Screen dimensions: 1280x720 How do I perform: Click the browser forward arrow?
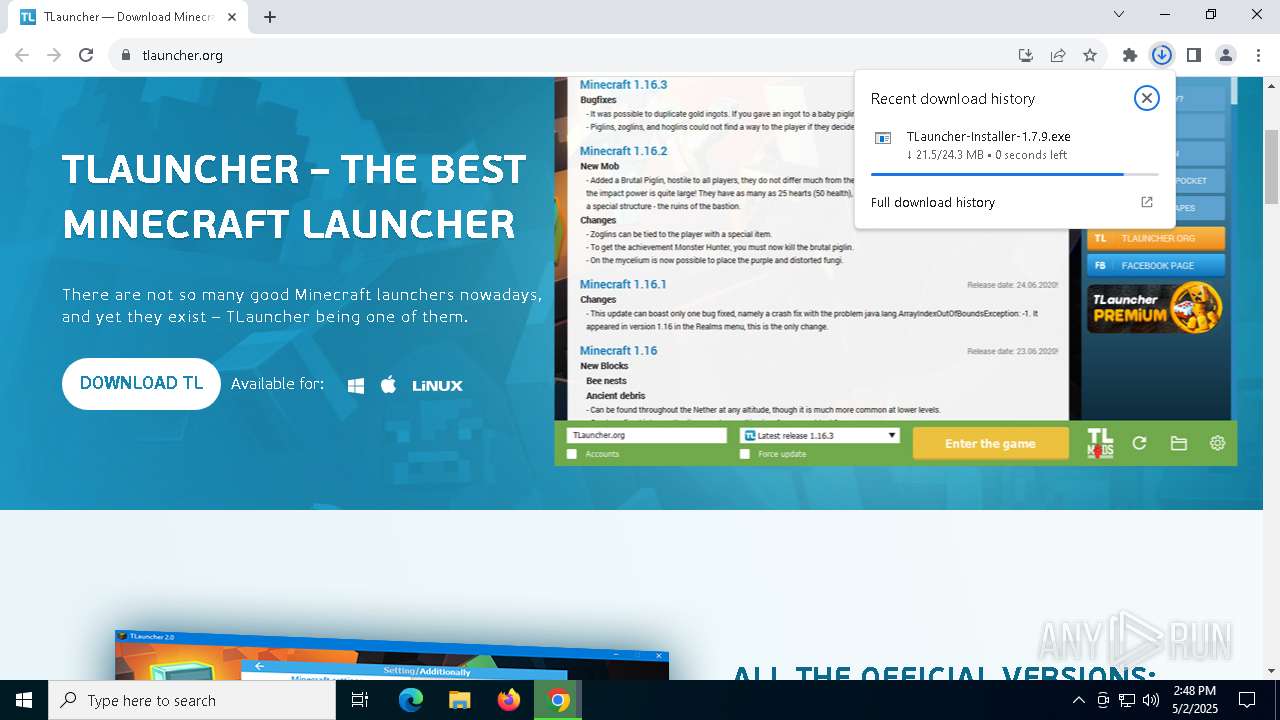(54, 55)
